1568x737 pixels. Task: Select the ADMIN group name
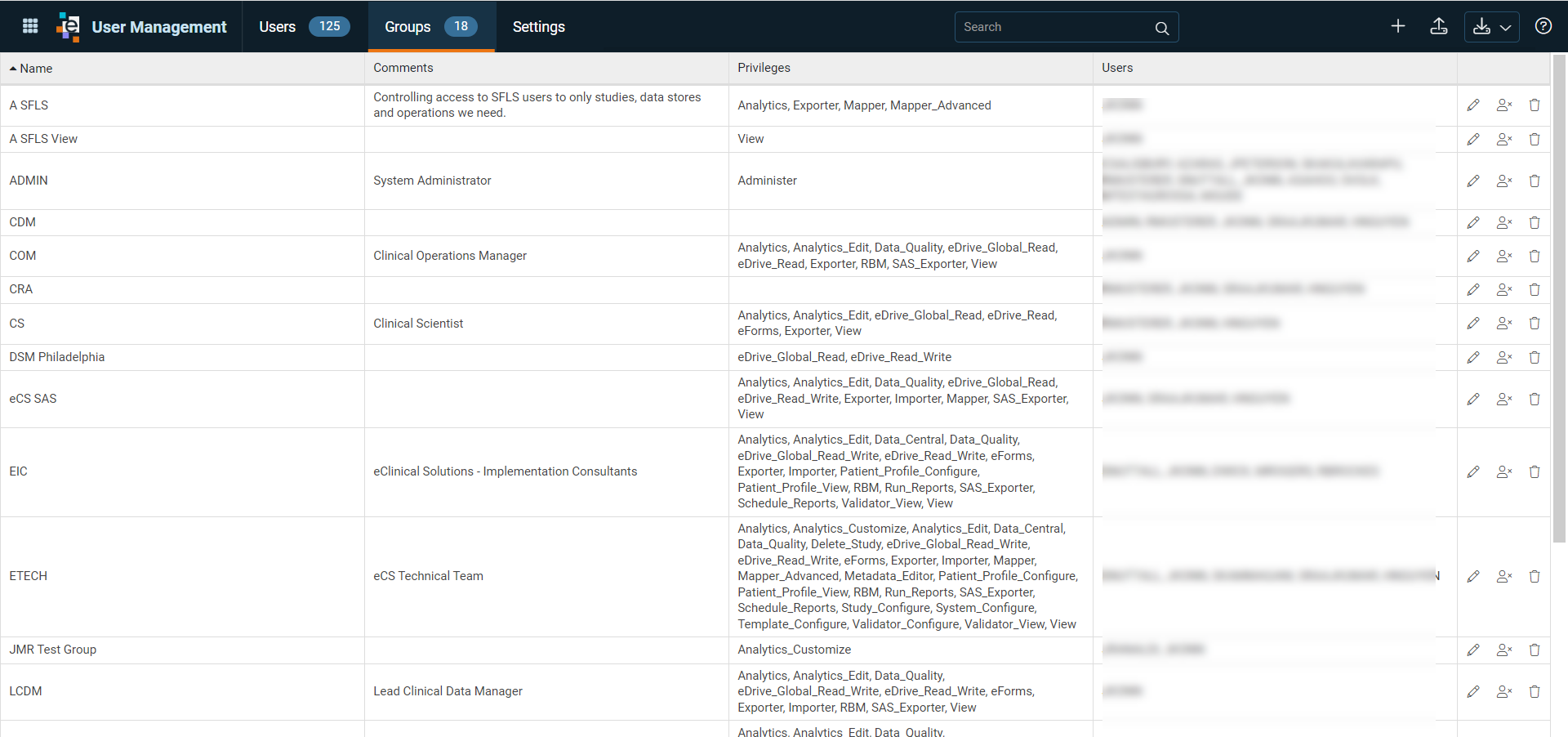(29, 181)
